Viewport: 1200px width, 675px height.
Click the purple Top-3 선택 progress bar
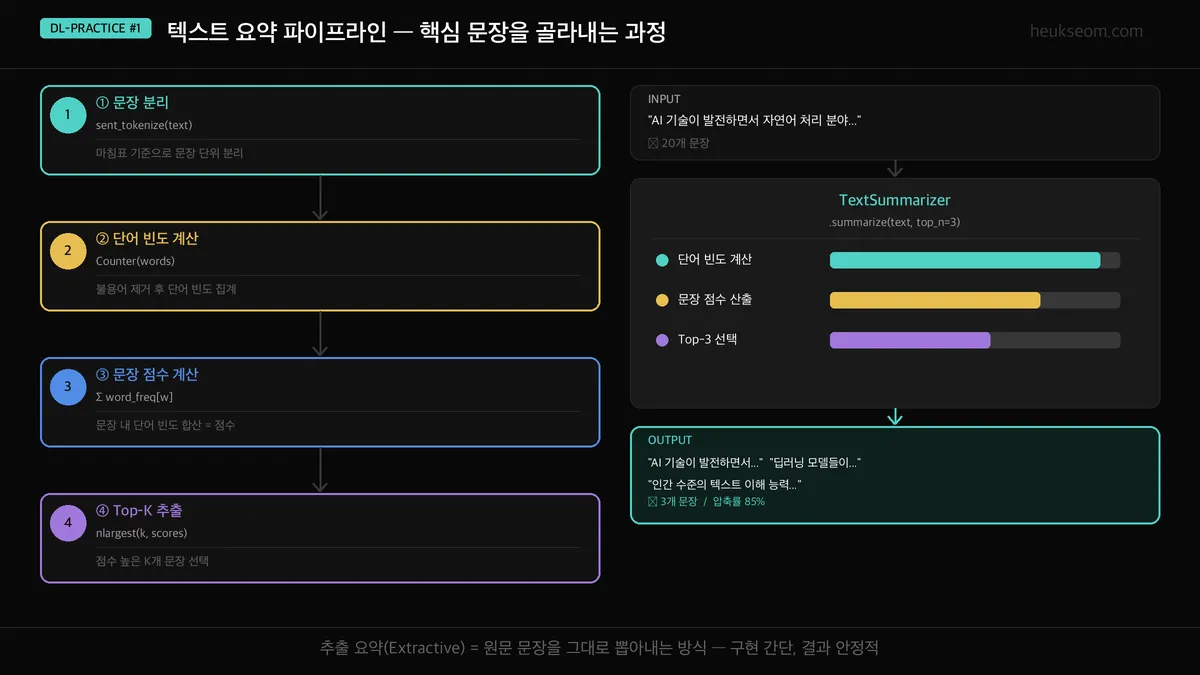[x=975, y=340]
